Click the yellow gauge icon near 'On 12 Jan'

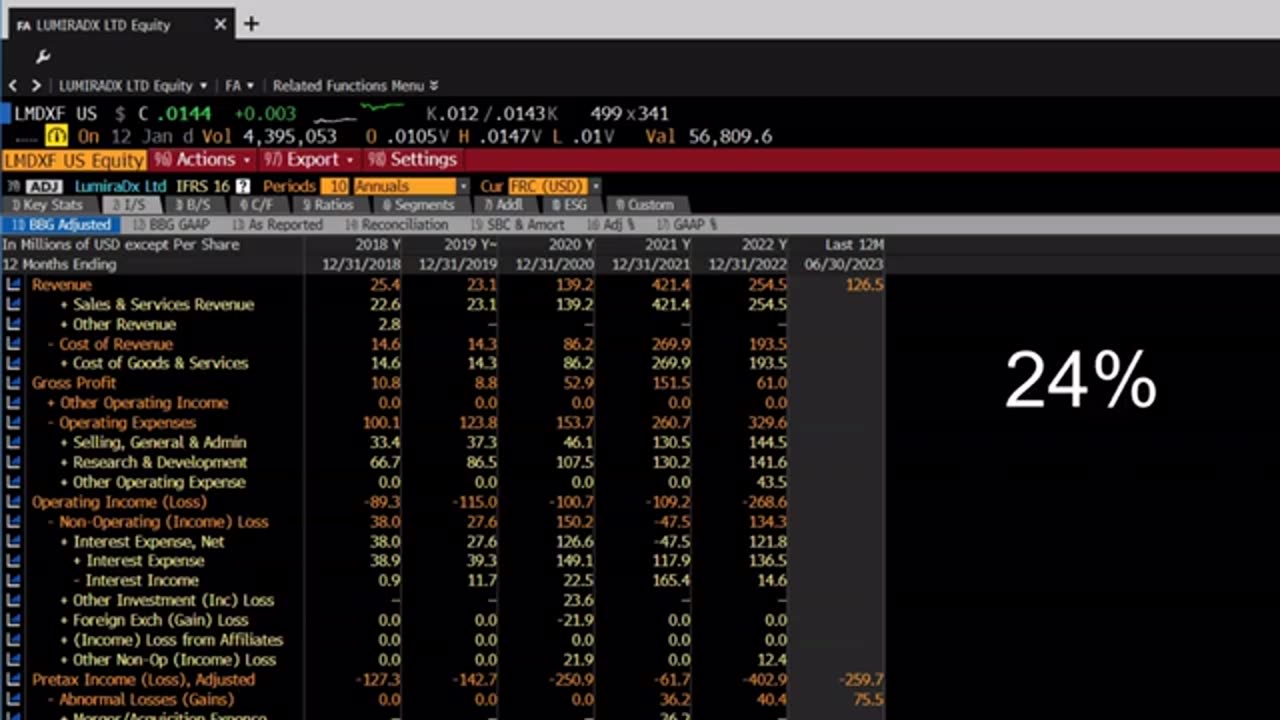click(56, 136)
